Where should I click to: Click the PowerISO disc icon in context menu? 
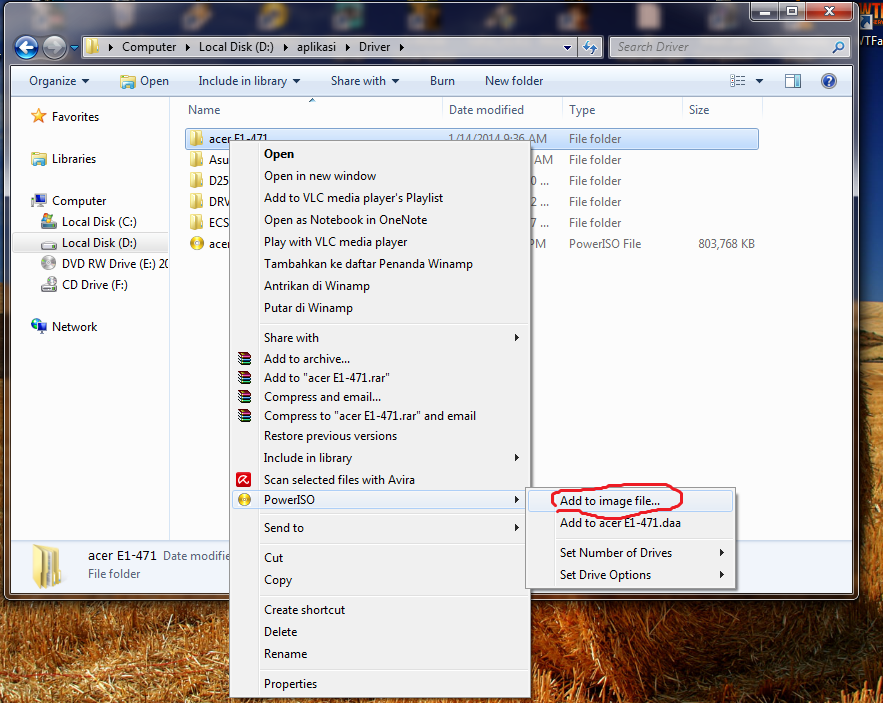244,499
